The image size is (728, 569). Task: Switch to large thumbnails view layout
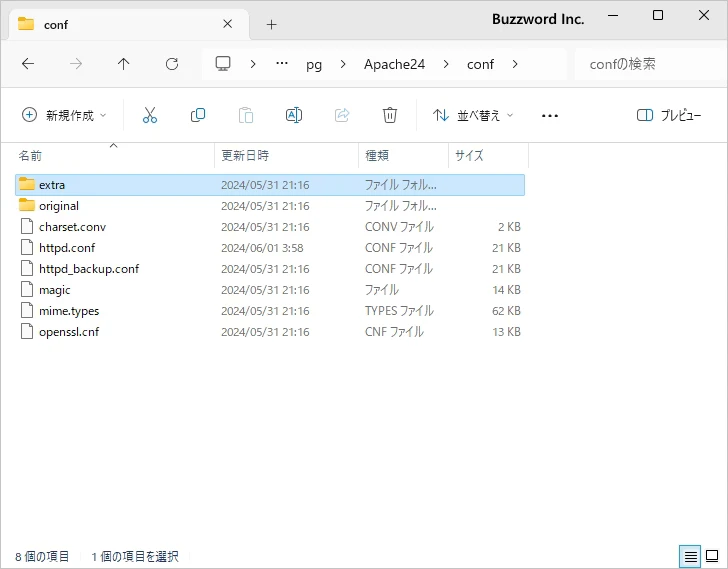(x=712, y=556)
